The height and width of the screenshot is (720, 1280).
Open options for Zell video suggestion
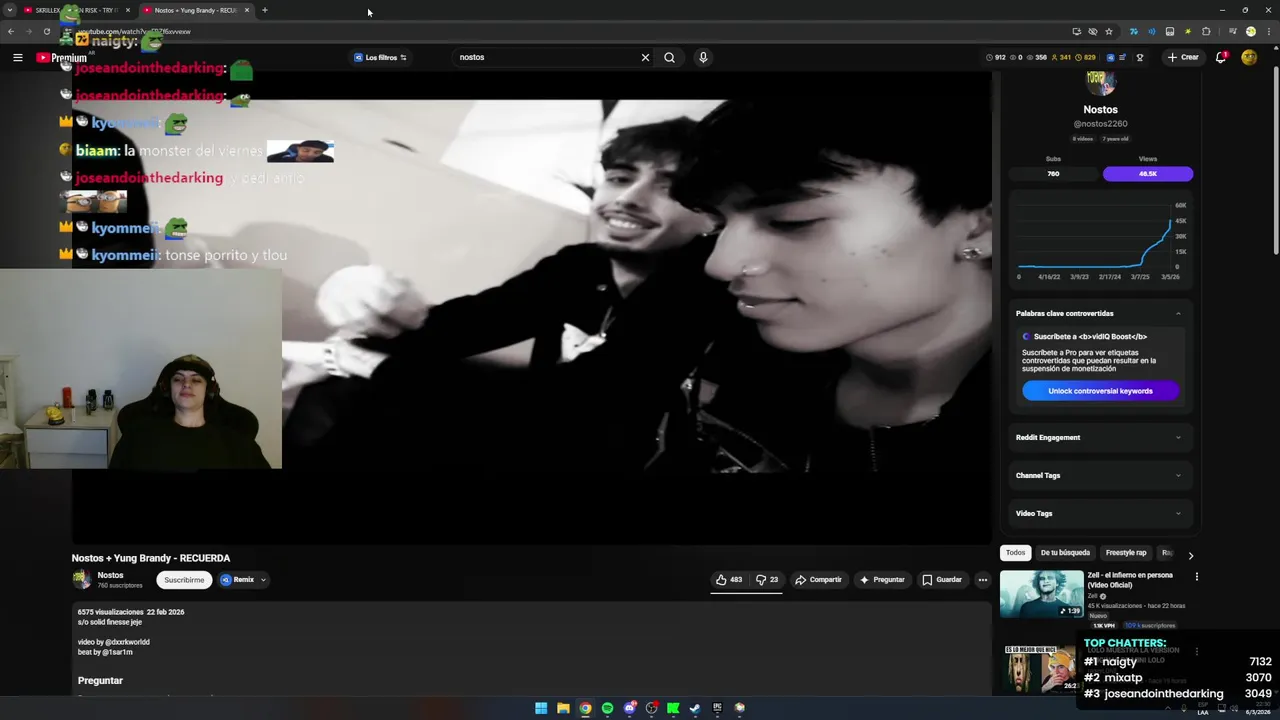coord(1196,576)
